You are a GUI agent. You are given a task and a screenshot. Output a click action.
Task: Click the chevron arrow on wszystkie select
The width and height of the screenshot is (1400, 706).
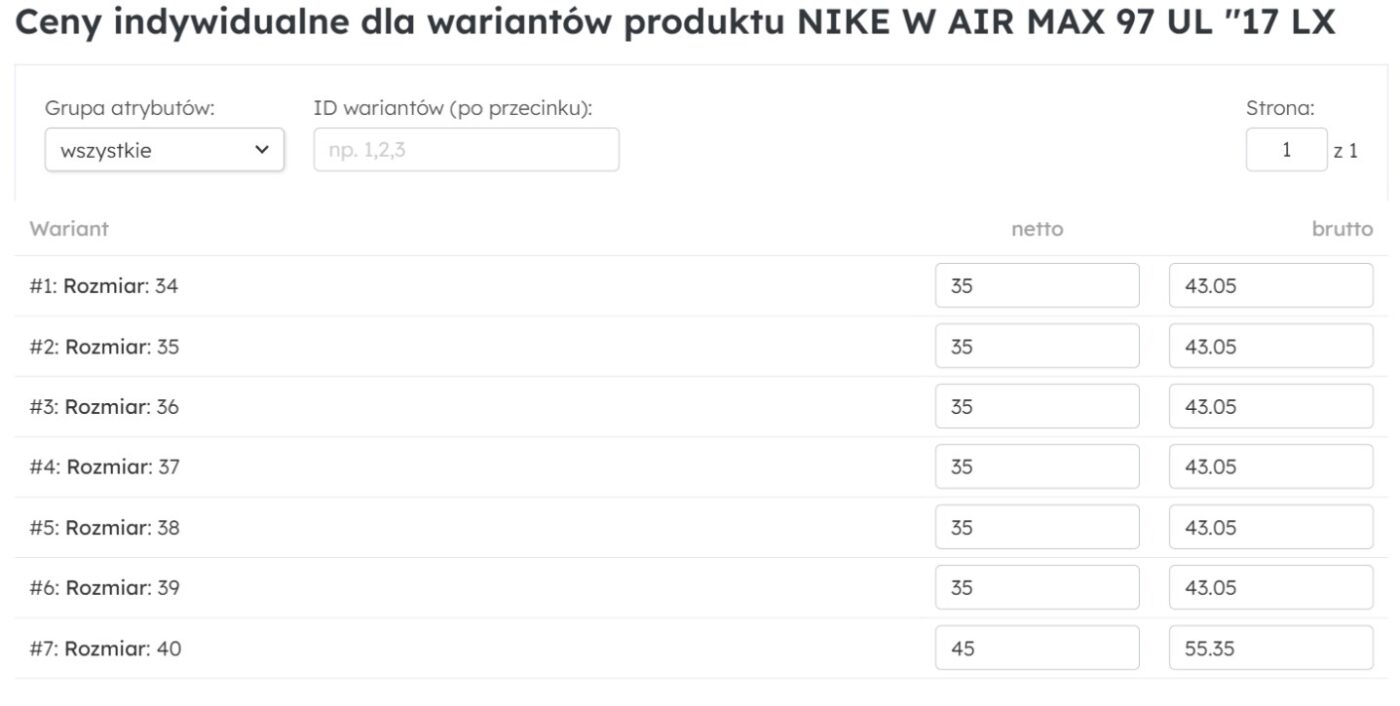tap(262, 150)
